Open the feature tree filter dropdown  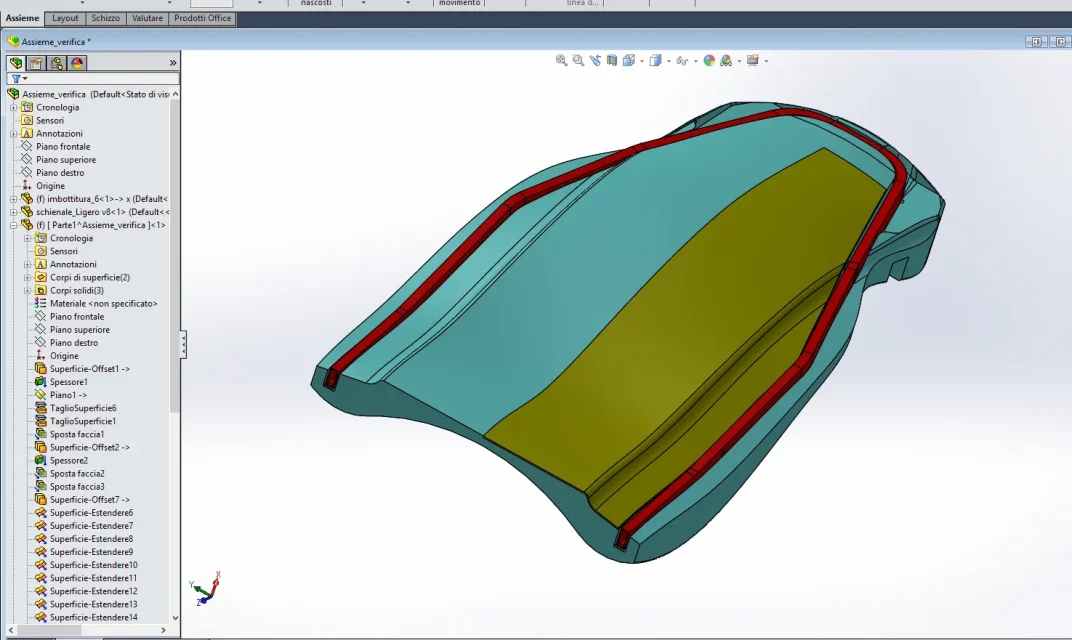tap(19, 79)
